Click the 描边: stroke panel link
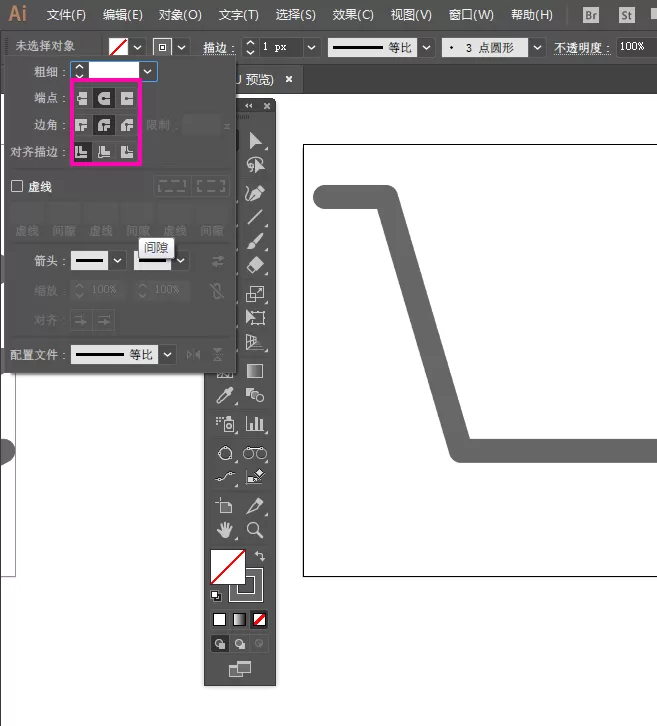 (x=219, y=48)
